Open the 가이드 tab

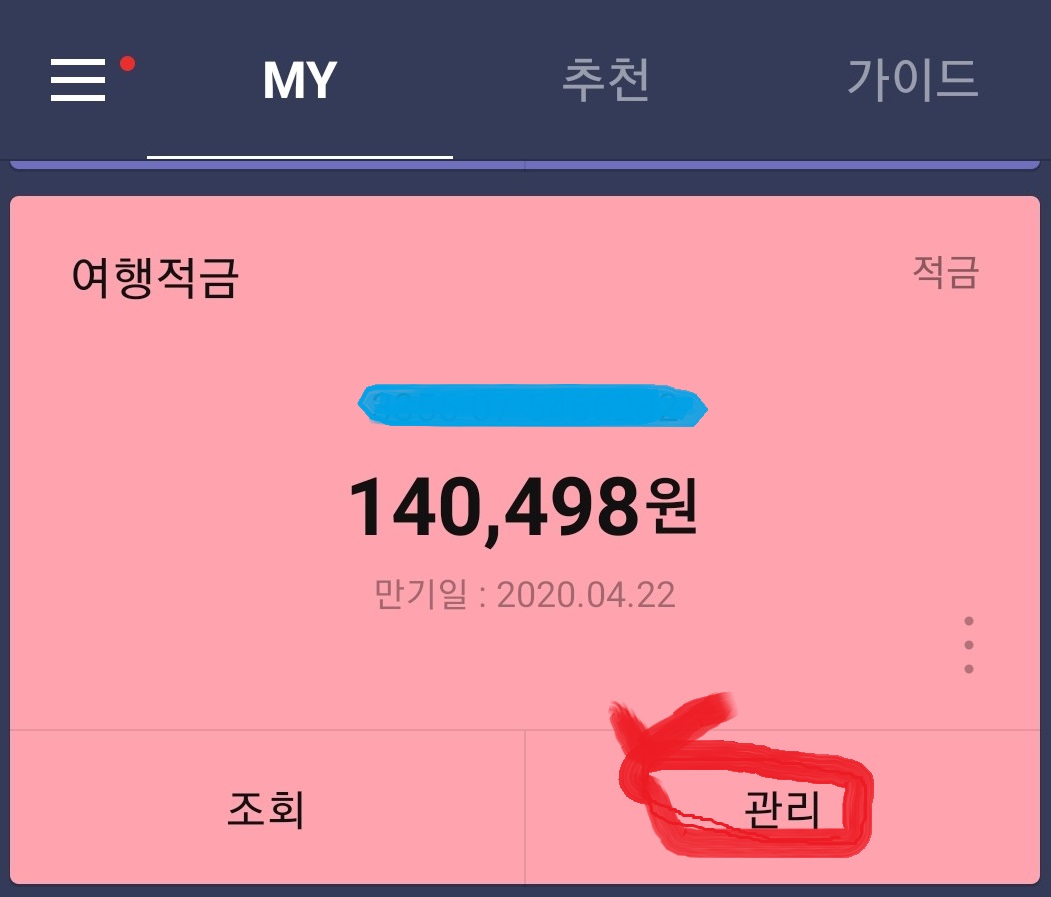click(x=912, y=80)
